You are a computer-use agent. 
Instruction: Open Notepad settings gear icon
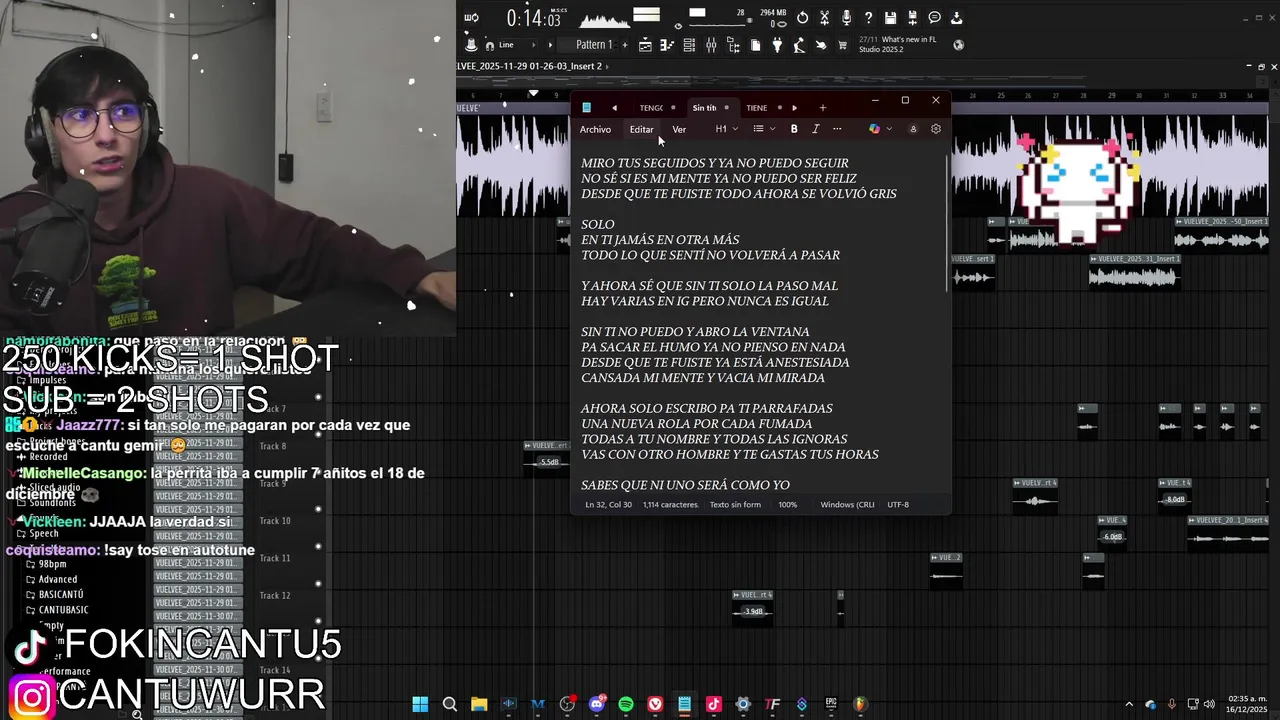pos(936,129)
